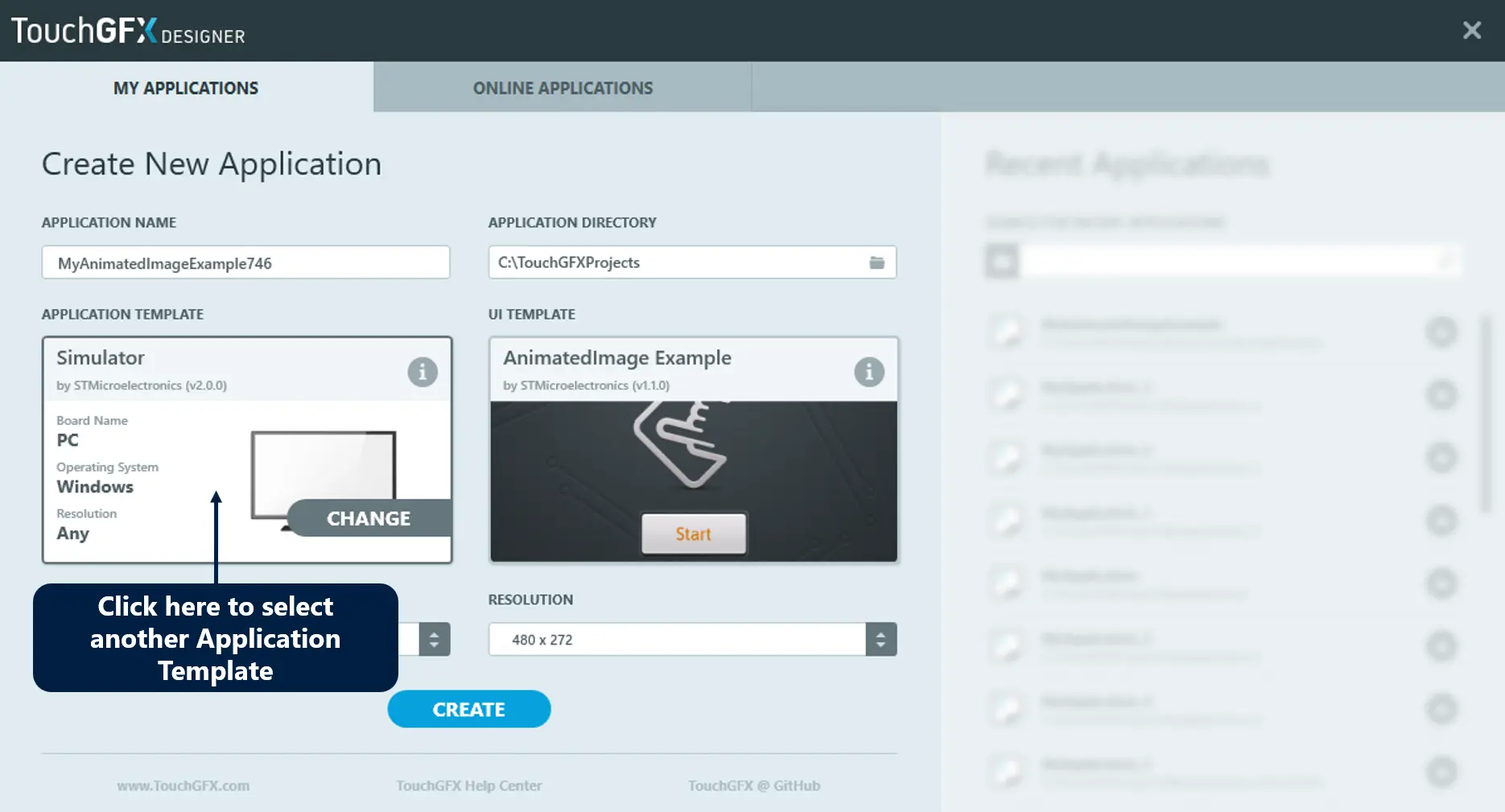The height and width of the screenshot is (812, 1505).
Task: Switch to My Applications tab
Action: 186,88
